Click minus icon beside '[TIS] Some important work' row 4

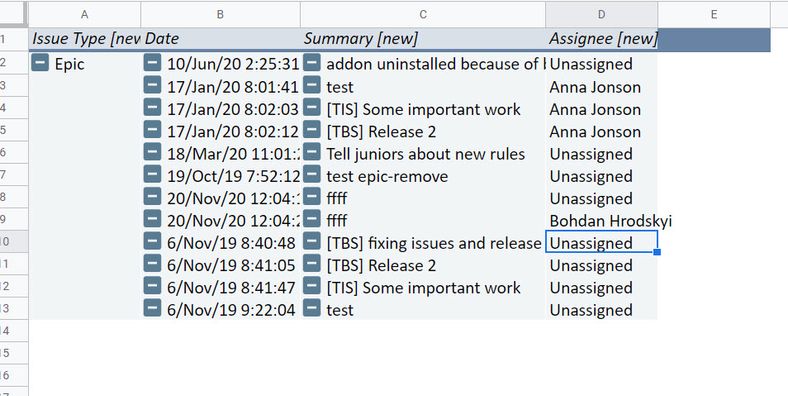(312, 108)
